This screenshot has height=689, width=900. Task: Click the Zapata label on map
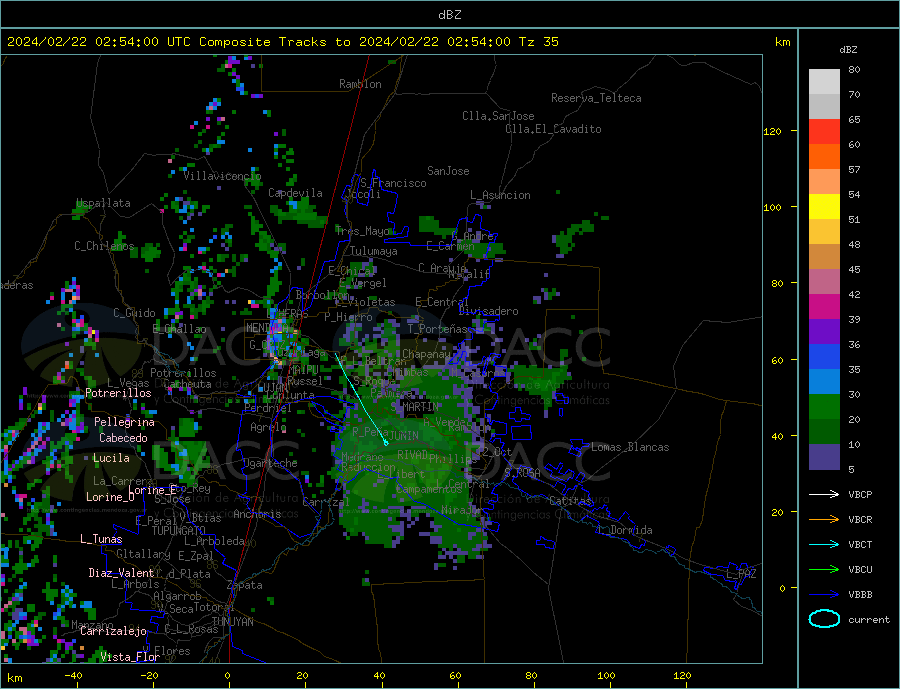[x=245, y=586]
